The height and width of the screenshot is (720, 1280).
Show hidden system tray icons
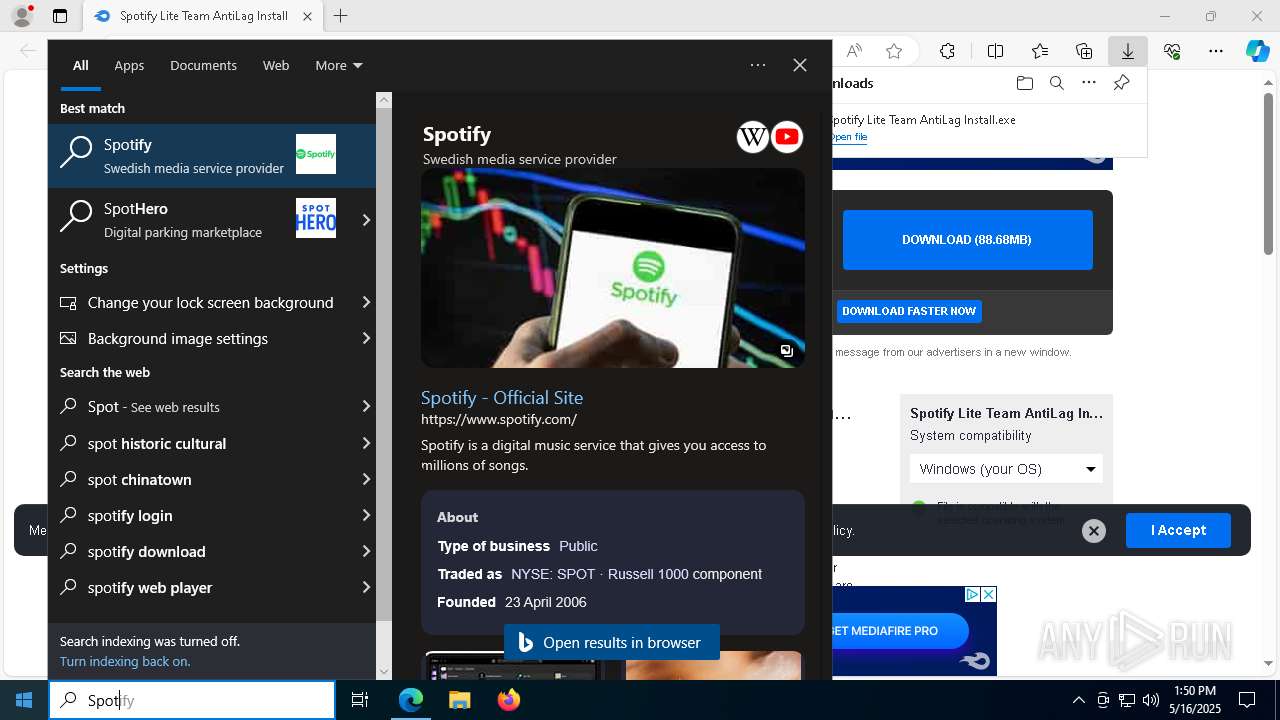click(1078, 700)
